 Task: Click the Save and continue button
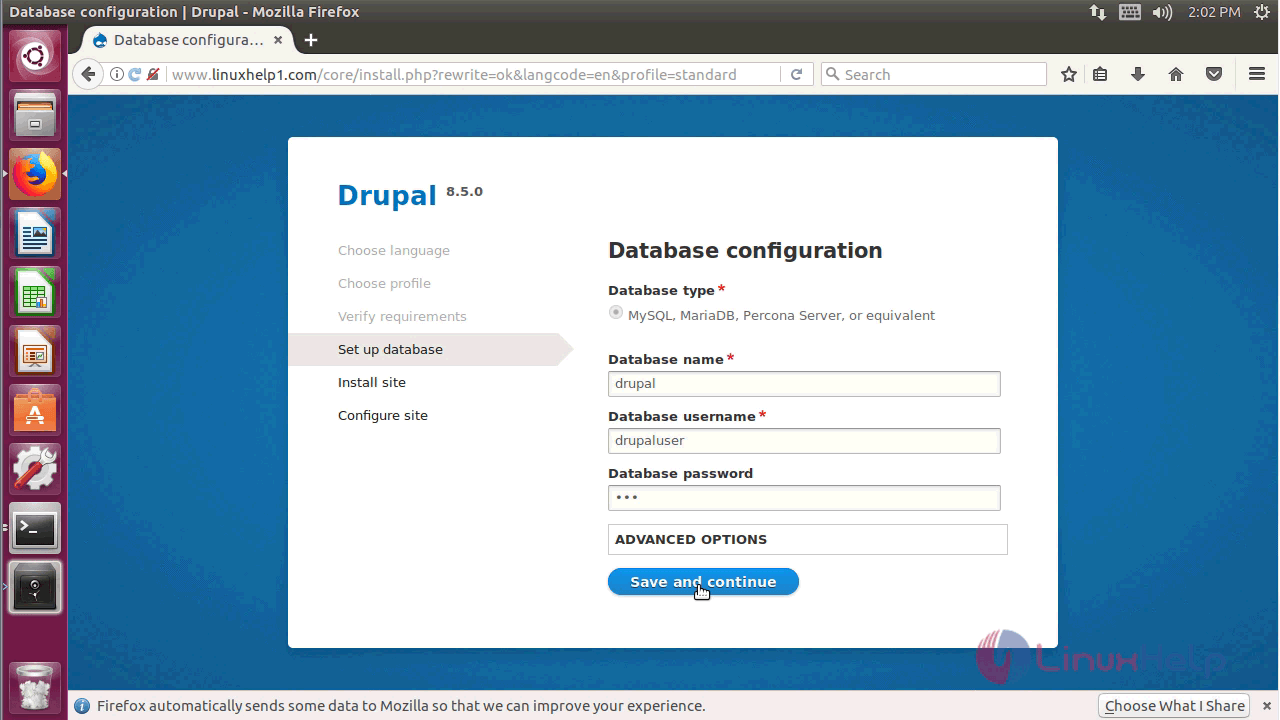pos(703,582)
